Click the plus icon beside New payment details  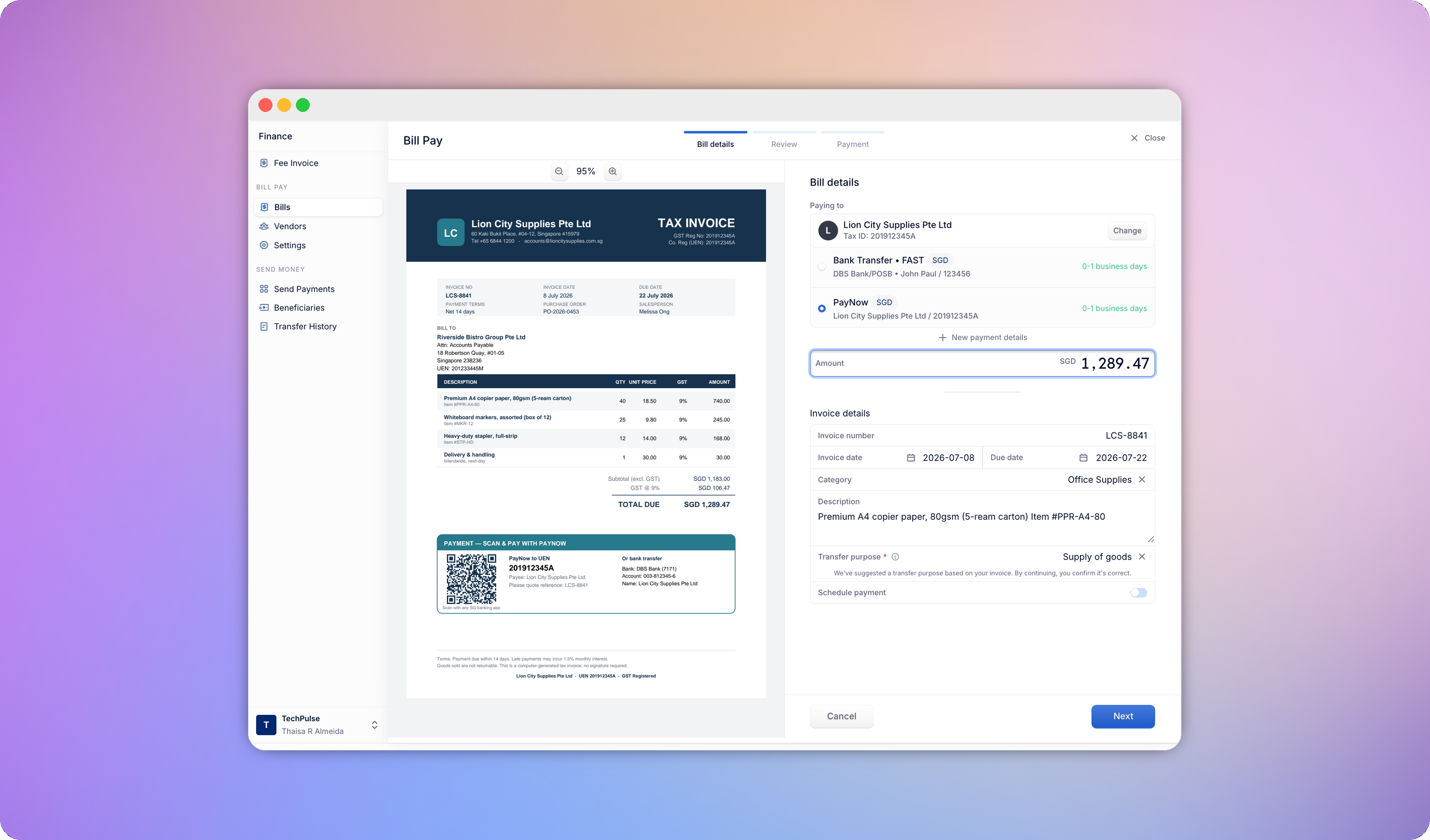tap(942, 338)
